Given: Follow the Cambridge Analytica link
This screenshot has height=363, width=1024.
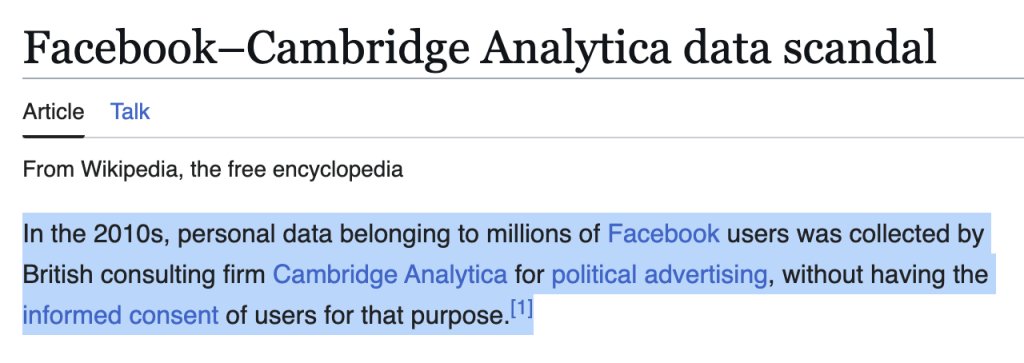Looking at the screenshot, I should (x=389, y=275).
